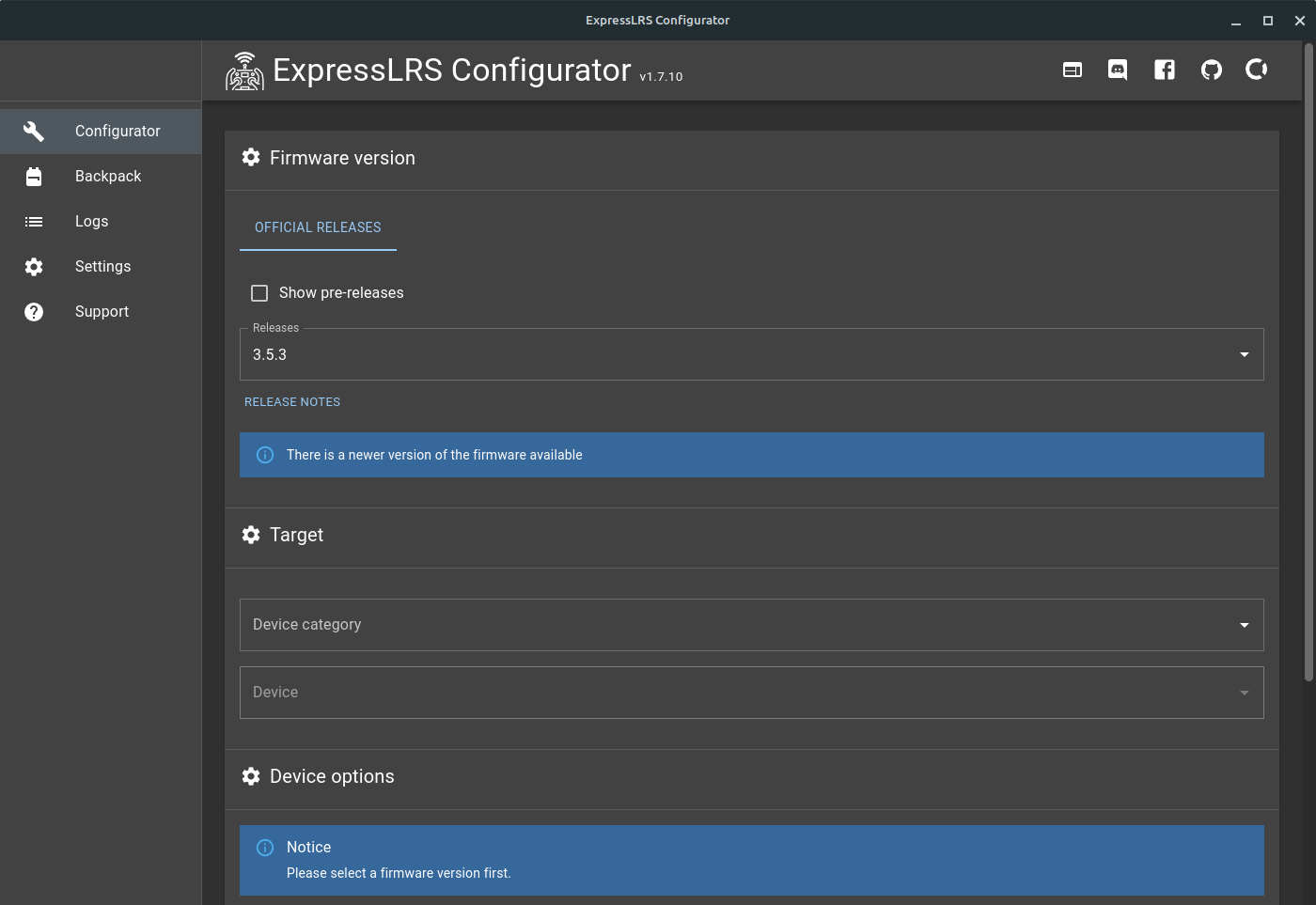Maximize the ExpressLRS Configurator window
The width and height of the screenshot is (1316, 905).
tap(1268, 21)
